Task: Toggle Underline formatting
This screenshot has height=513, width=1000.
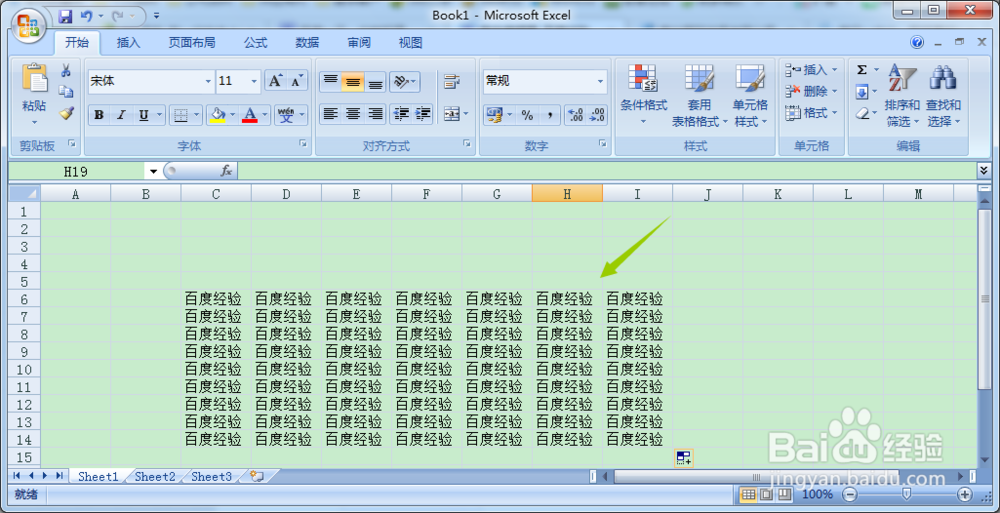Action: (x=143, y=115)
